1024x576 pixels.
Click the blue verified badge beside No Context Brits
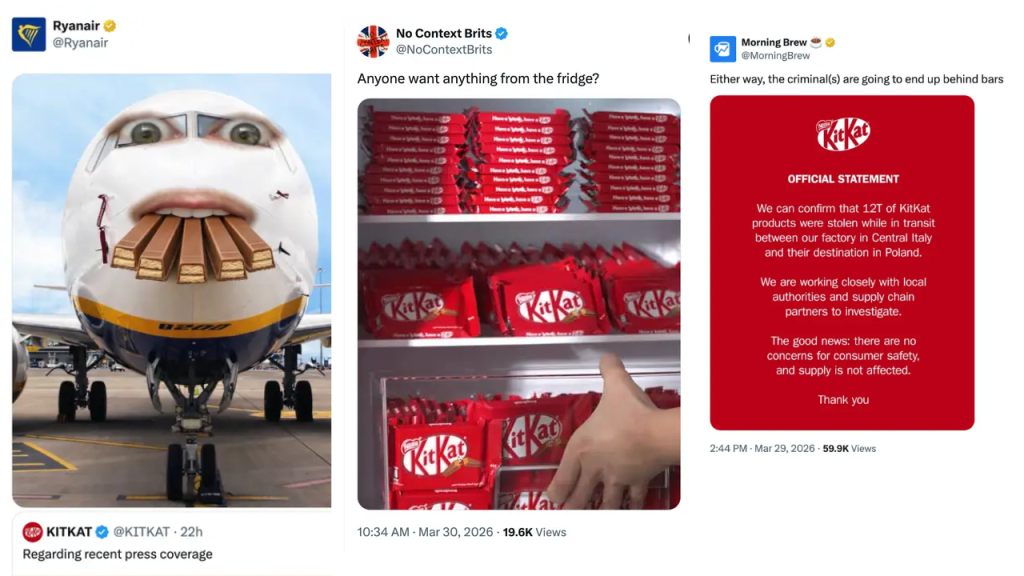click(502, 33)
